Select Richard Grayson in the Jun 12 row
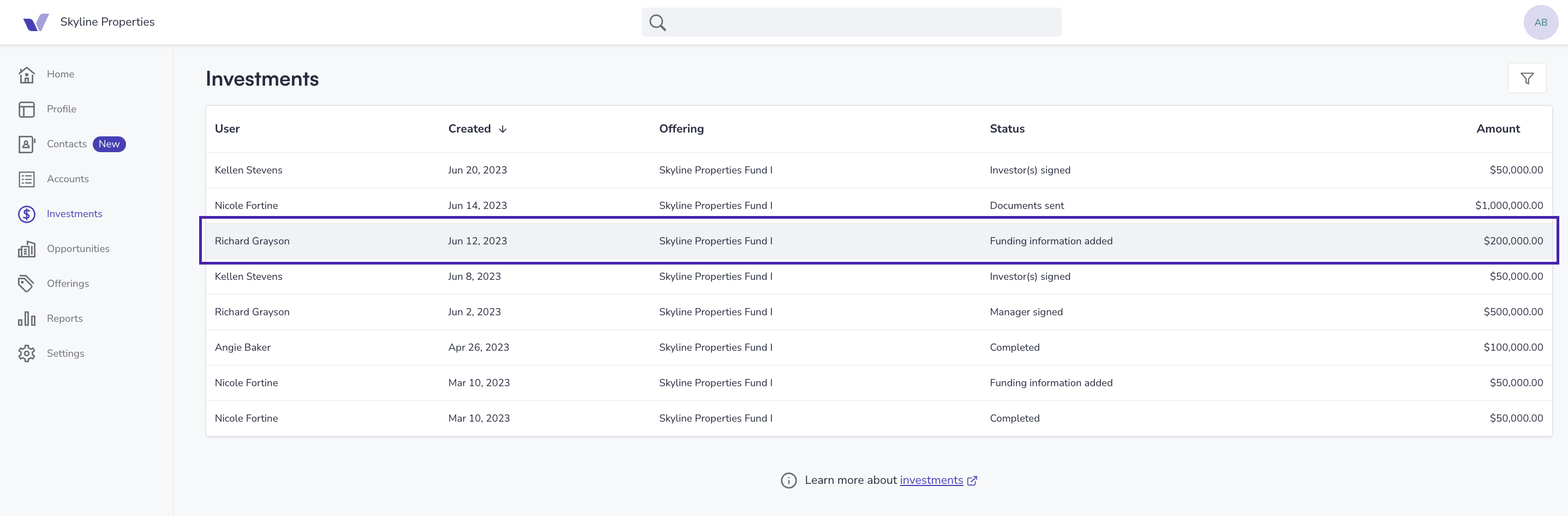Viewport: 1568px width, 516px height. tap(252, 241)
